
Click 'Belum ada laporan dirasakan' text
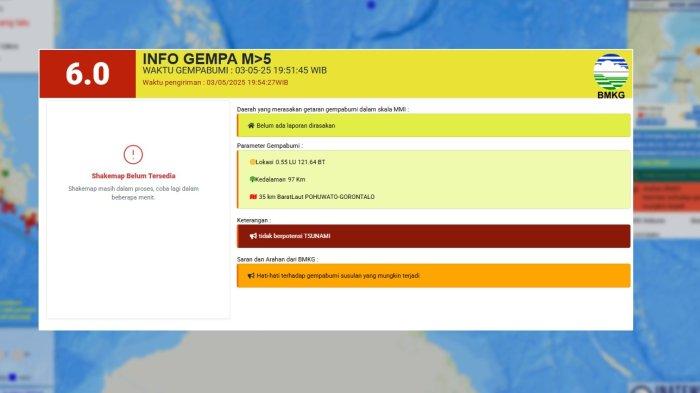pos(296,126)
